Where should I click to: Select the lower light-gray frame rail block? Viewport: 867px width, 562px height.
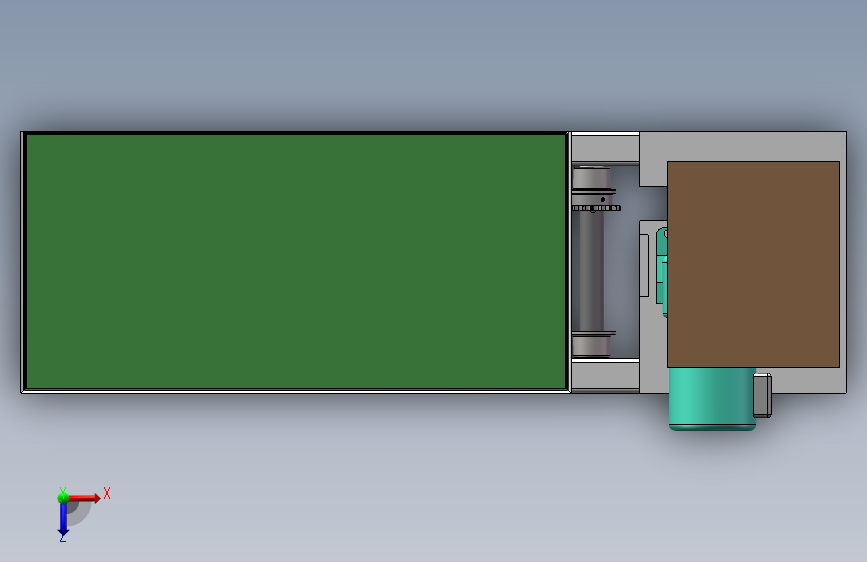pyautogui.click(x=605, y=376)
